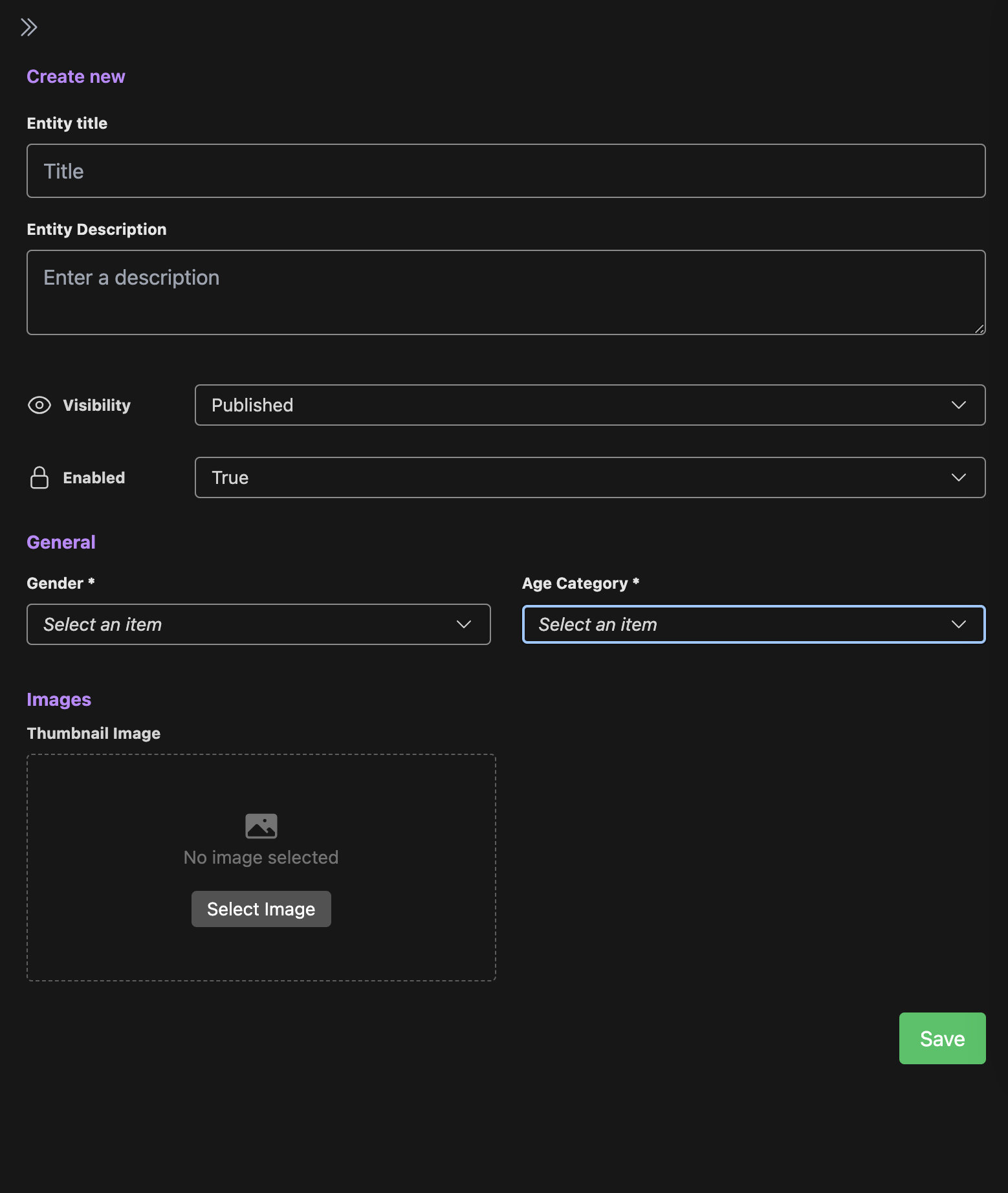Image resolution: width=1008 pixels, height=1193 pixels.
Task: Click the Create new heading
Action: (x=76, y=76)
